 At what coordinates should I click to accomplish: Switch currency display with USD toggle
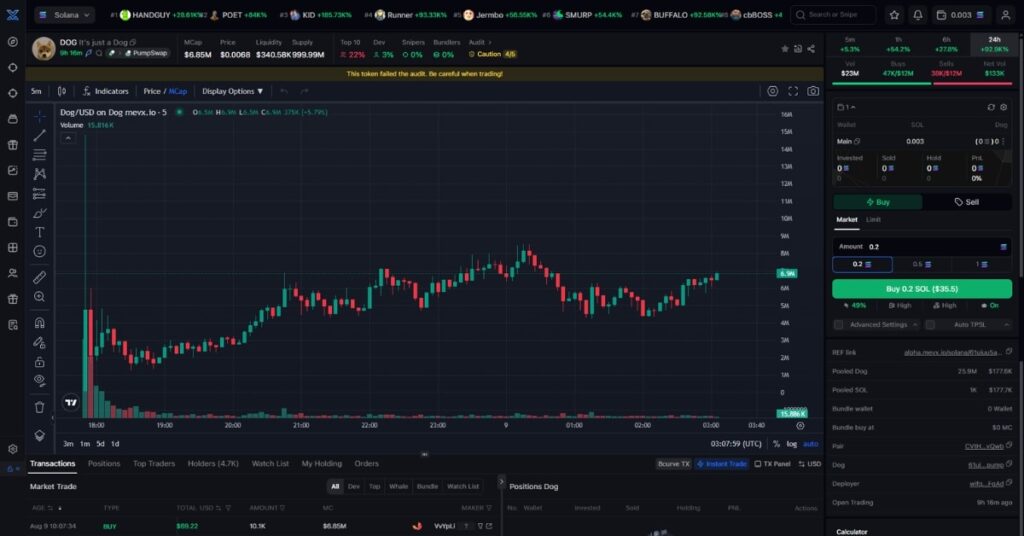(x=810, y=464)
